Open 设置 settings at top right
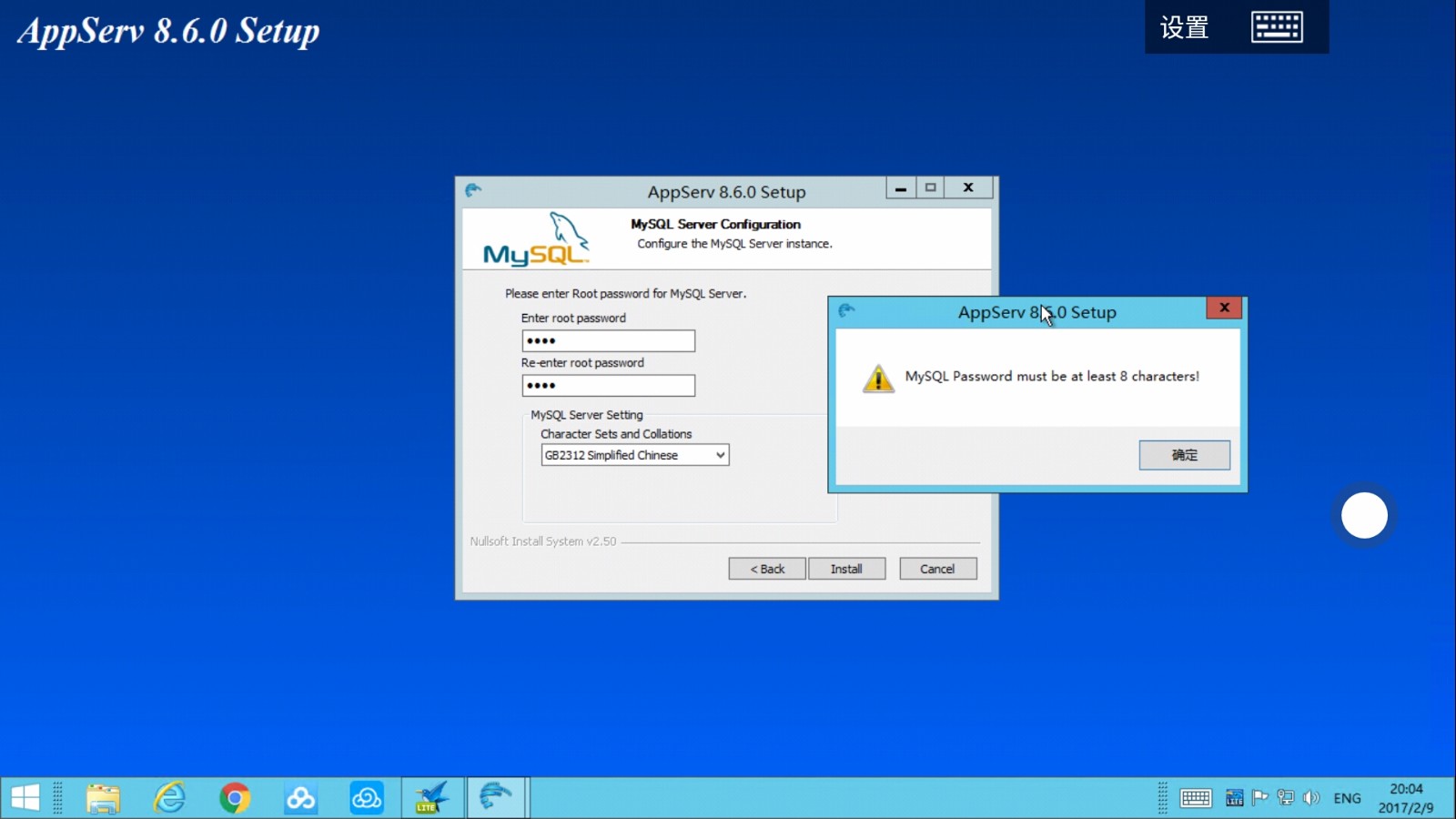Viewport: 1456px width, 819px height. [x=1184, y=27]
